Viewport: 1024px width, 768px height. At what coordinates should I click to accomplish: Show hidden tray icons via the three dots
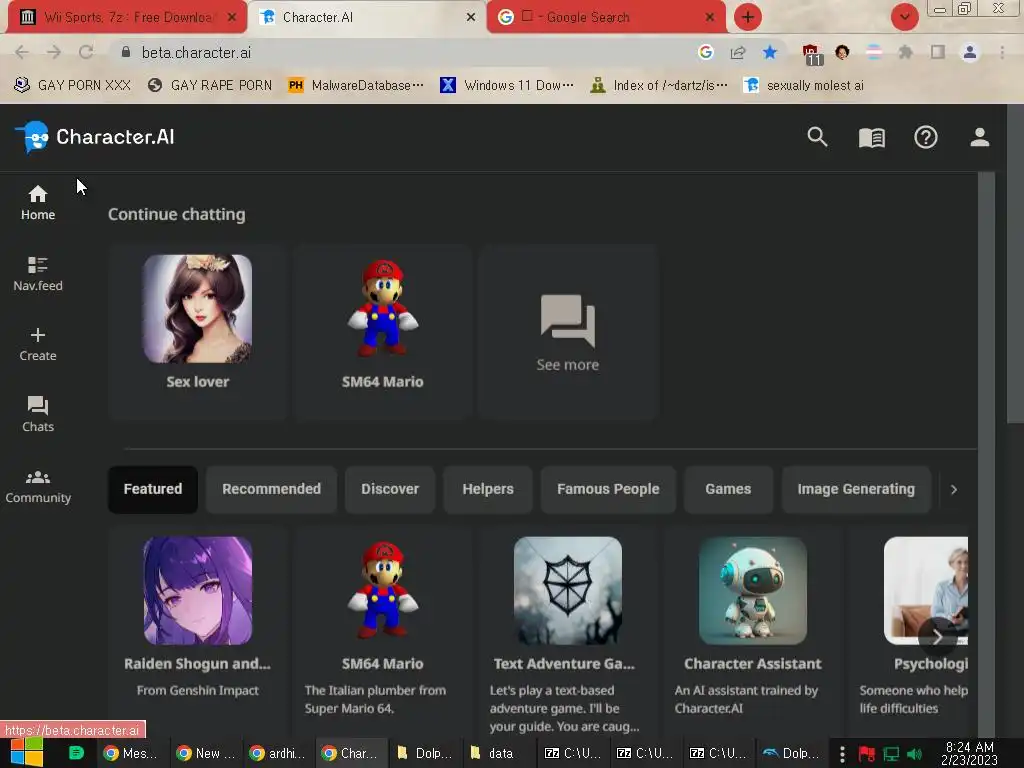(842, 754)
